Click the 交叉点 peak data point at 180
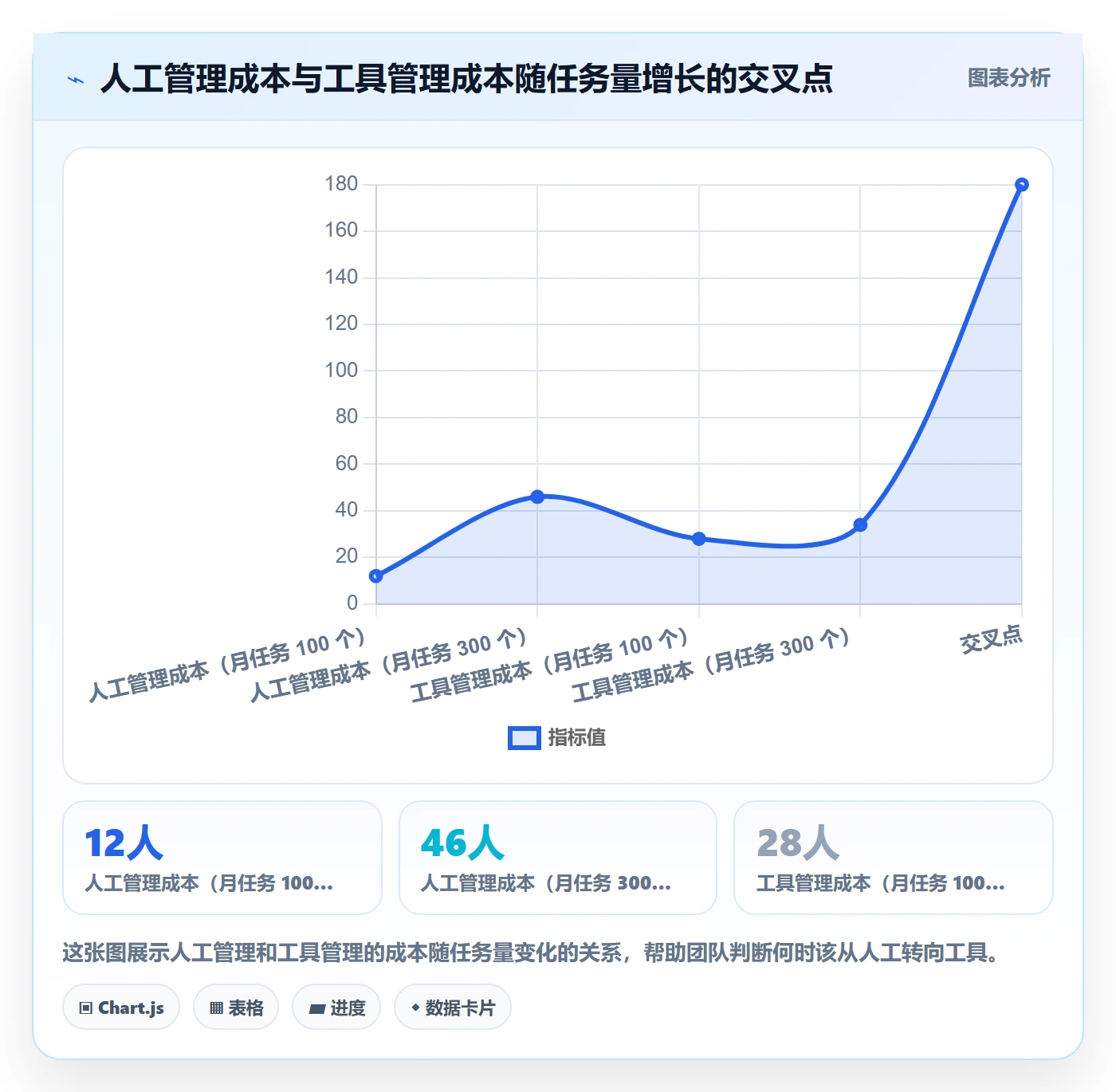 pos(1022,185)
